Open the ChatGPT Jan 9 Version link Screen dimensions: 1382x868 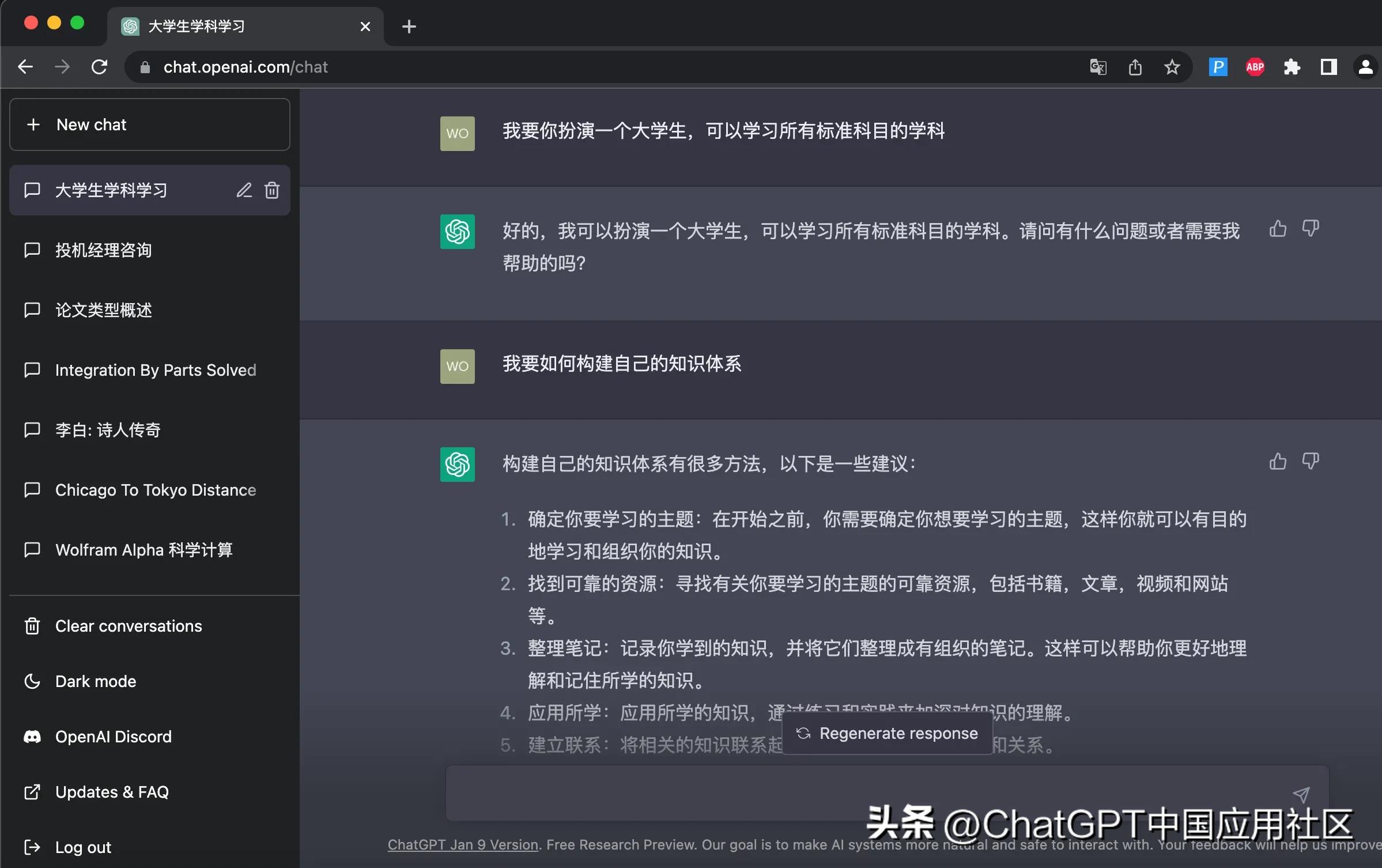462,845
